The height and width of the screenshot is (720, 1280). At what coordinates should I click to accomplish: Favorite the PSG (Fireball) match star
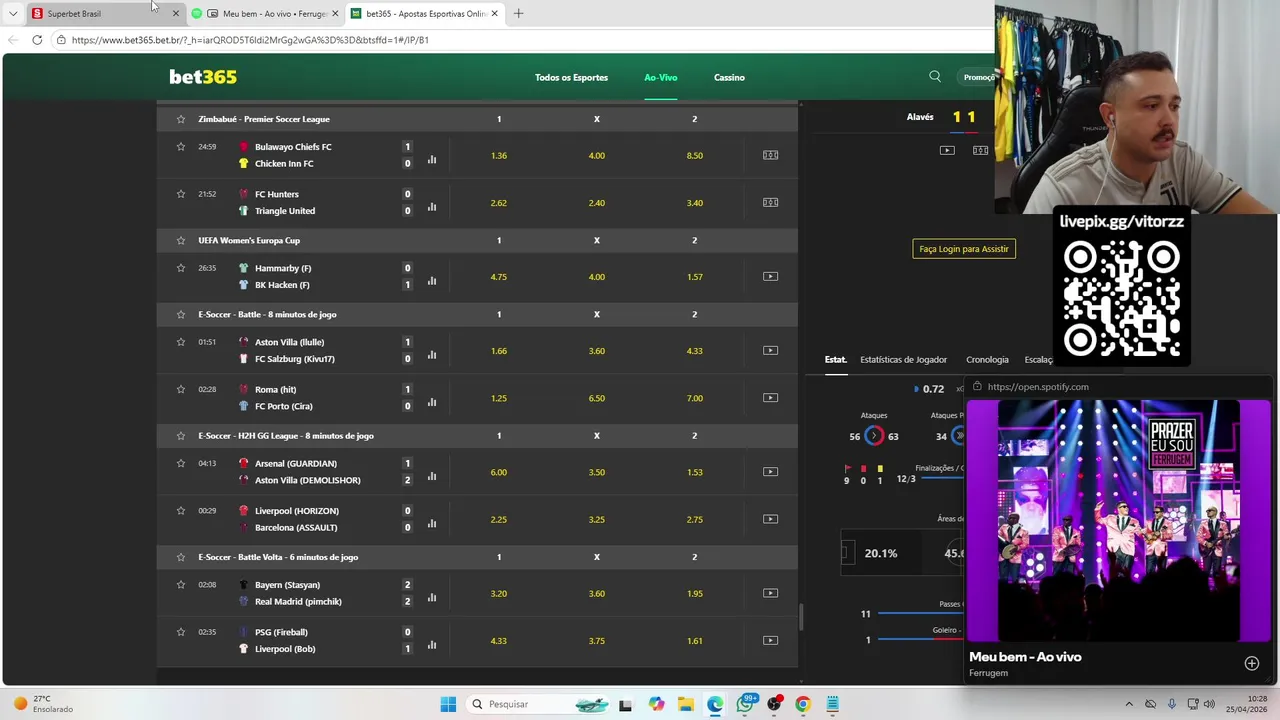coord(181,632)
